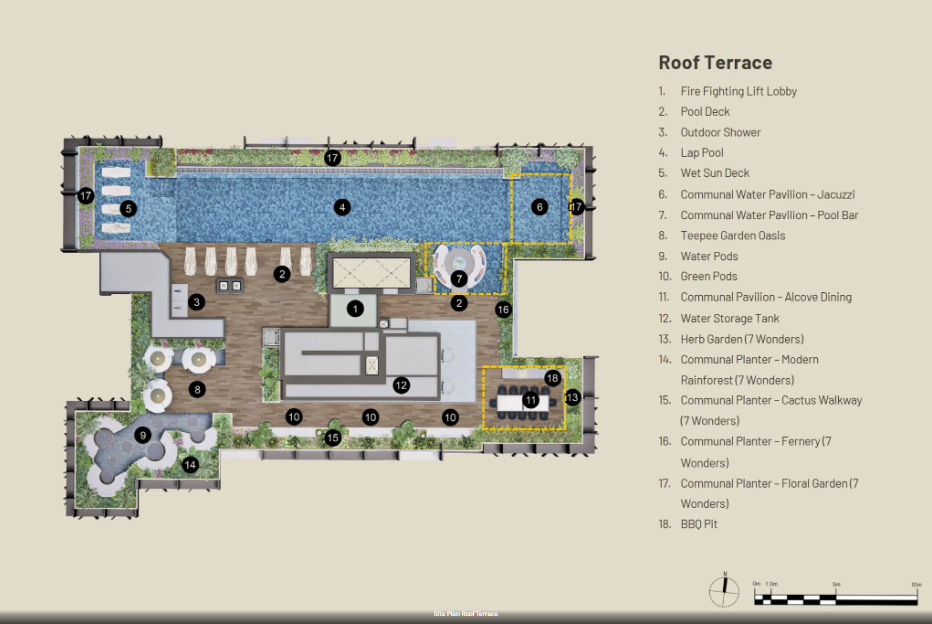Click the distance scale bar
The height and width of the screenshot is (624, 932).
tap(837, 595)
